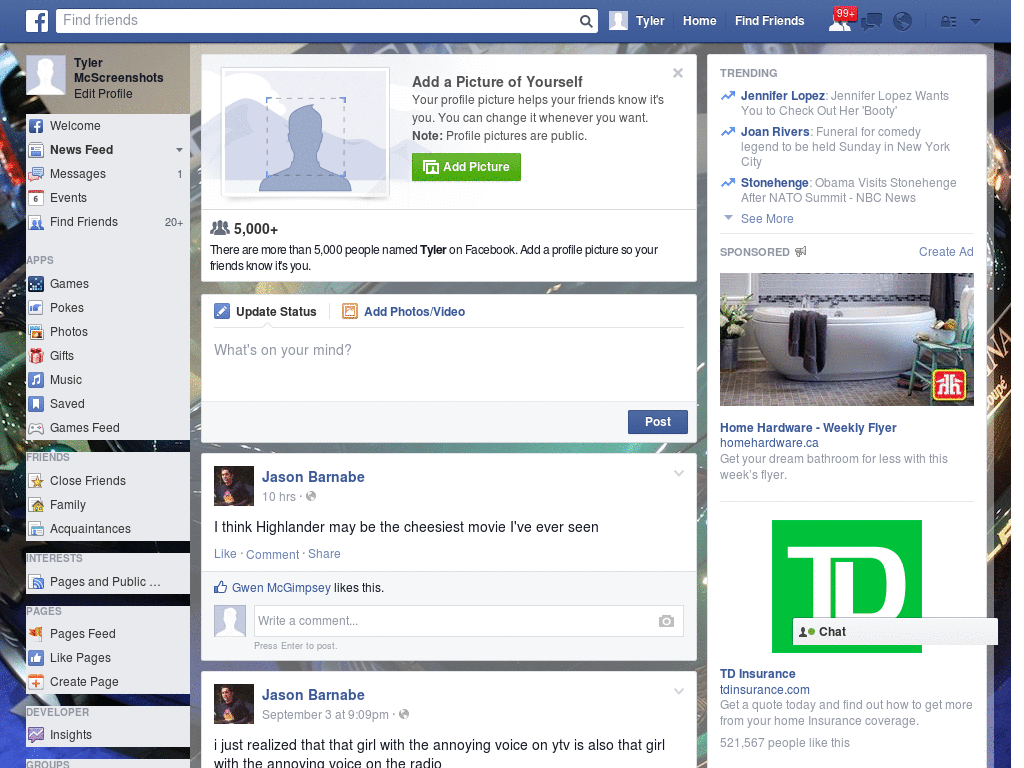Click the Pages Feed icon
Image resolution: width=1024 pixels, height=768 pixels.
(x=37, y=633)
